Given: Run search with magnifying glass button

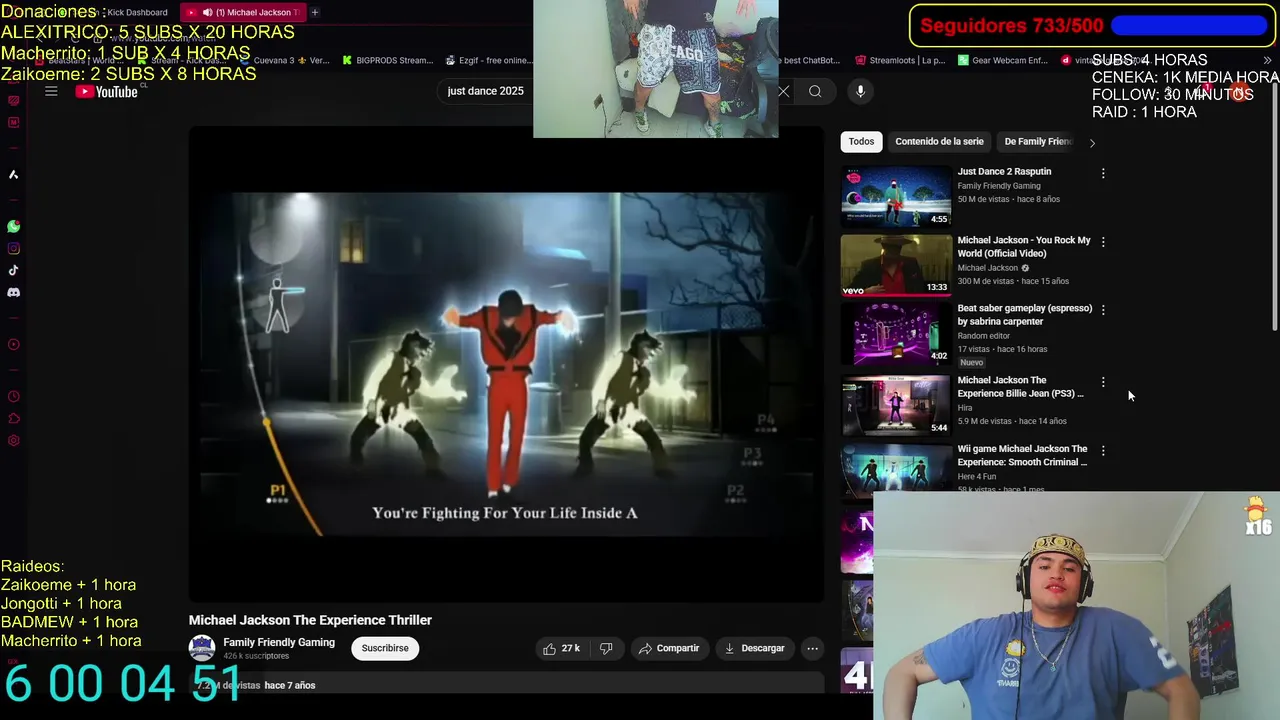Looking at the screenshot, I should point(815,92).
